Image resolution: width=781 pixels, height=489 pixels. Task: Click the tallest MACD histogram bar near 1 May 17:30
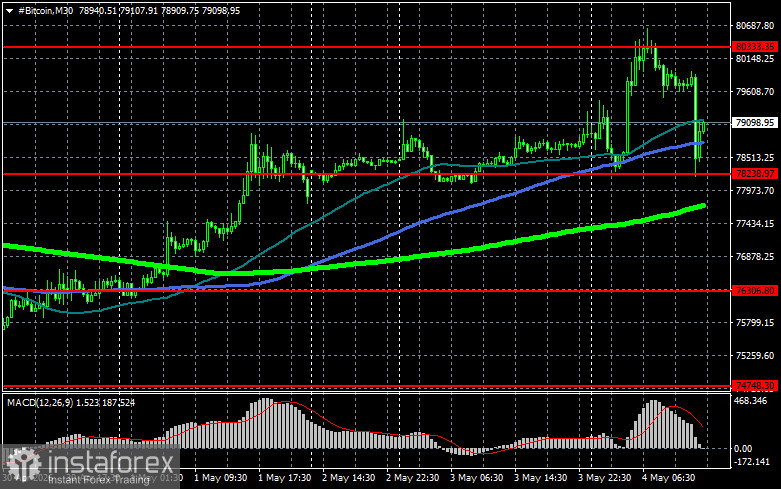pyautogui.click(x=265, y=423)
